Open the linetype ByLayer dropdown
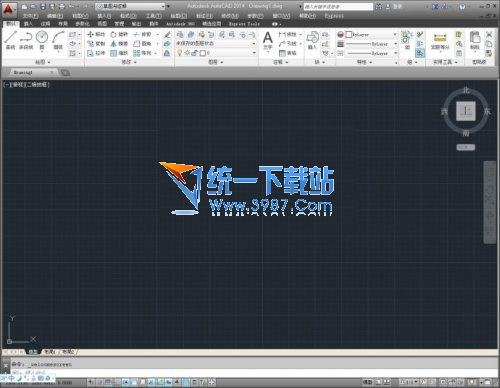The width and height of the screenshot is (500, 388). pos(371,53)
